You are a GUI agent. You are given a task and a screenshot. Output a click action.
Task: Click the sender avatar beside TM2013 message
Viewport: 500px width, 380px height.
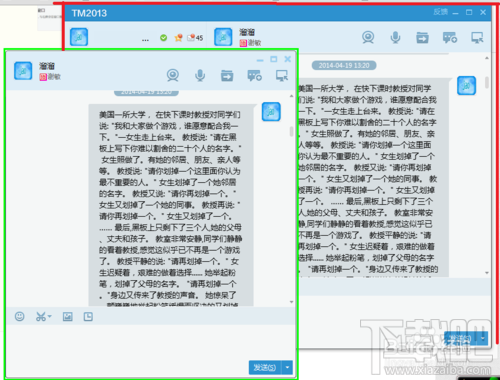tap(466, 85)
